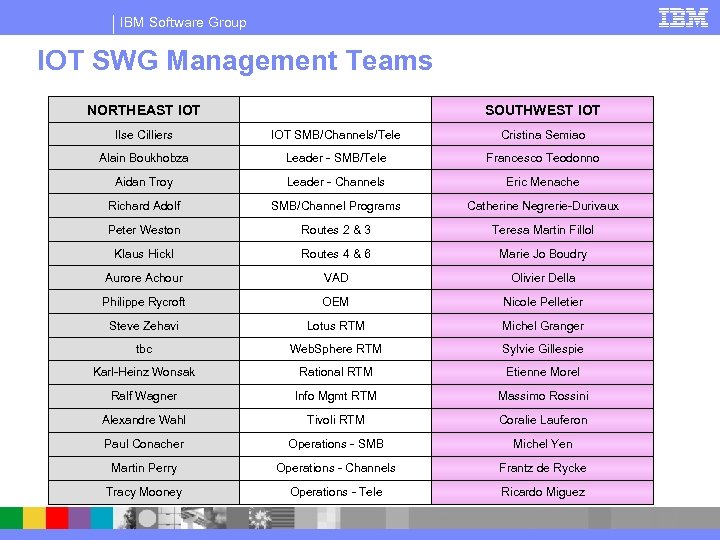
Task: Click the 'Cristina Semiao' cell
Action: point(542,135)
